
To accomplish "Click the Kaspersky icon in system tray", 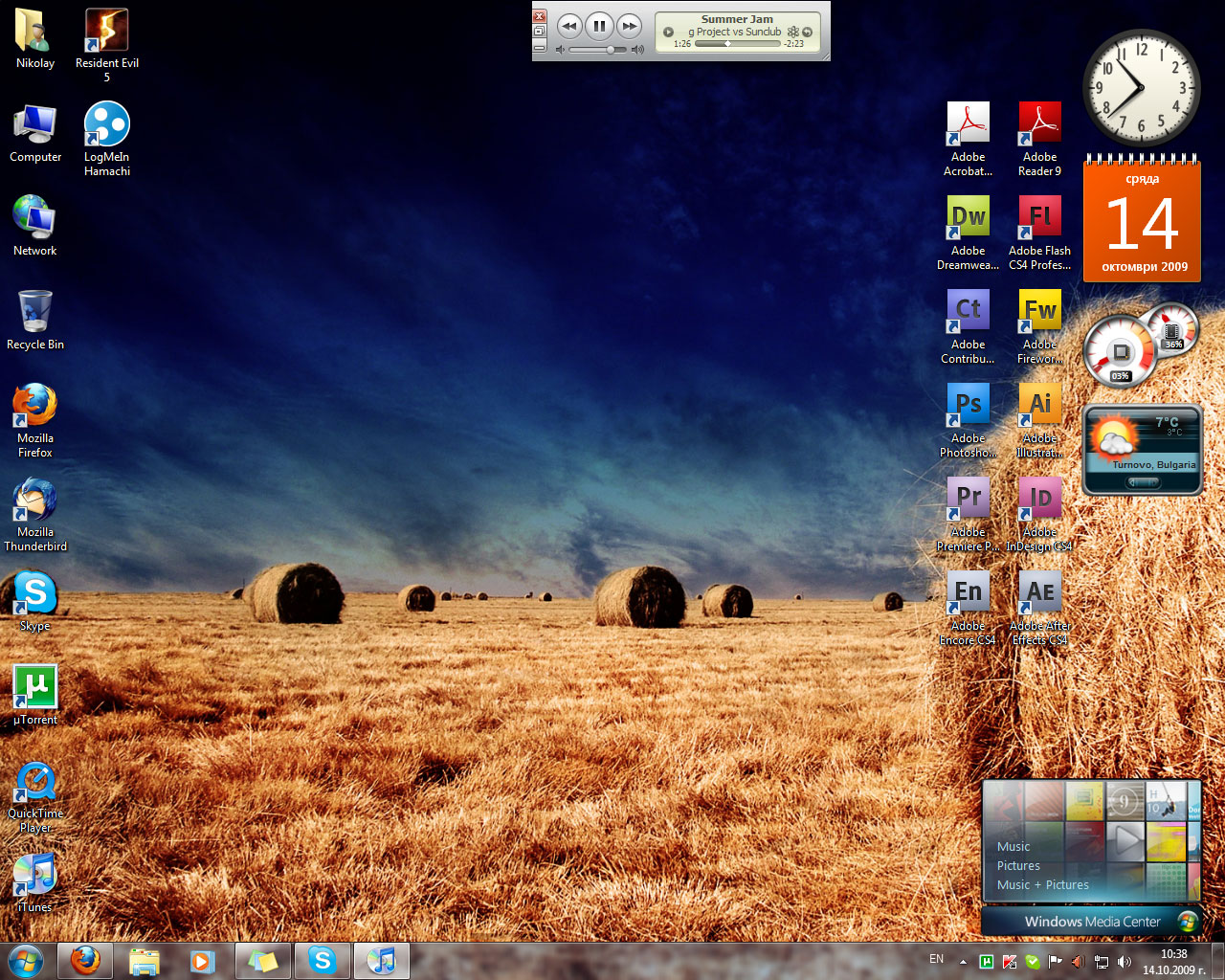I will [x=1009, y=962].
